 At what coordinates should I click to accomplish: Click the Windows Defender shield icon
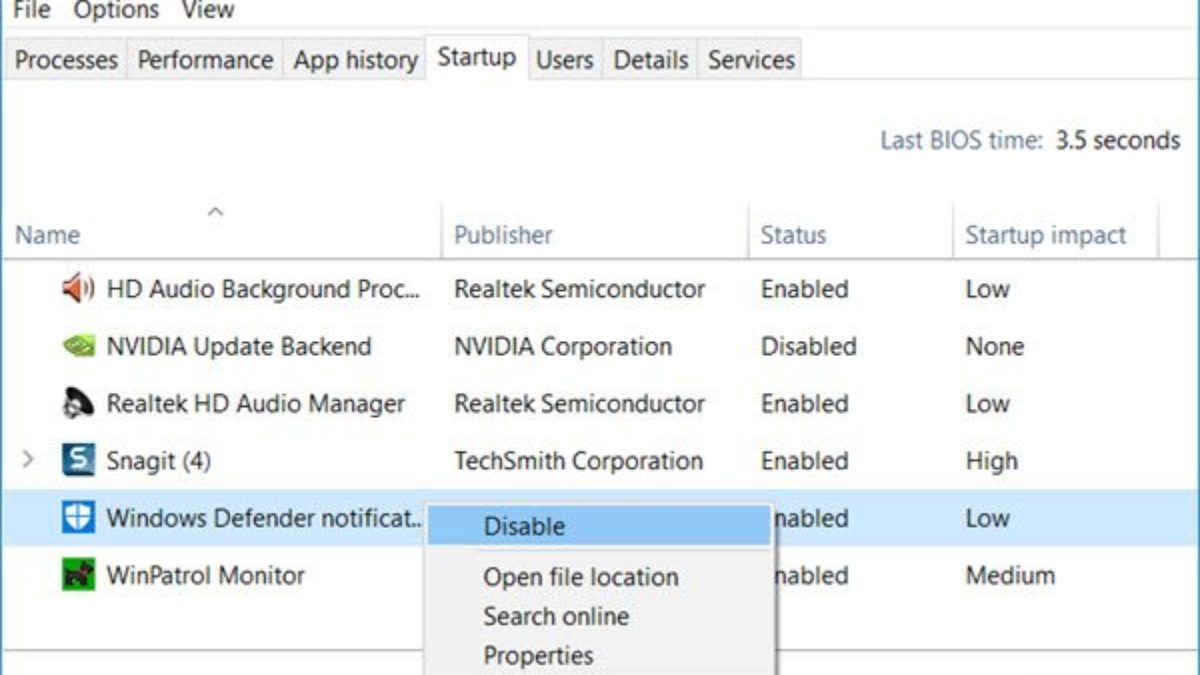[x=78, y=518]
